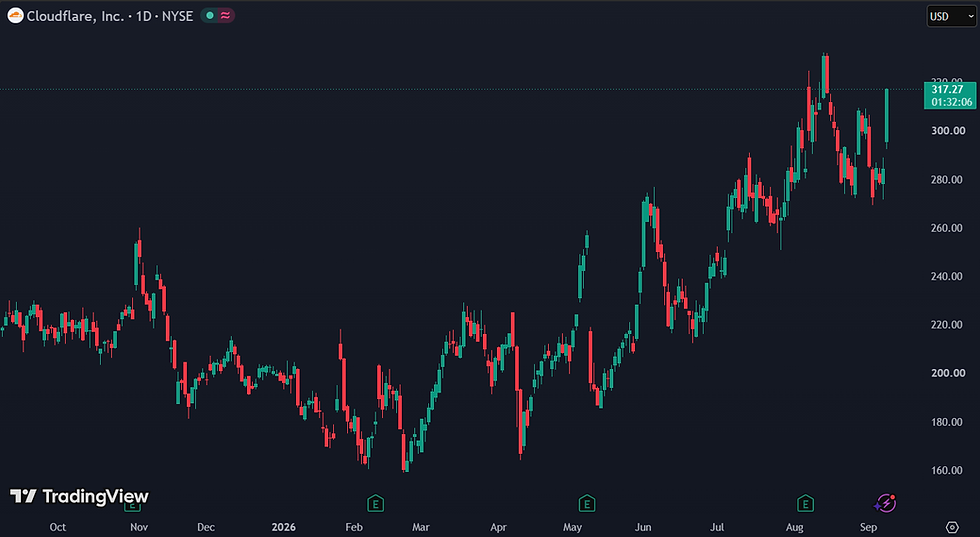The height and width of the screenshot is (537, 980).
Task: Click the 2026 year axis label
Action: tap(284, 527)
